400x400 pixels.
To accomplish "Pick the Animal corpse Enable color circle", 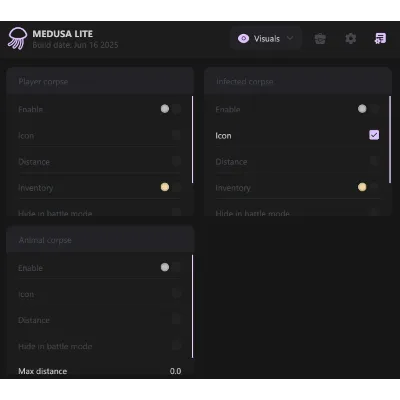I will click(x=165, y=267).
